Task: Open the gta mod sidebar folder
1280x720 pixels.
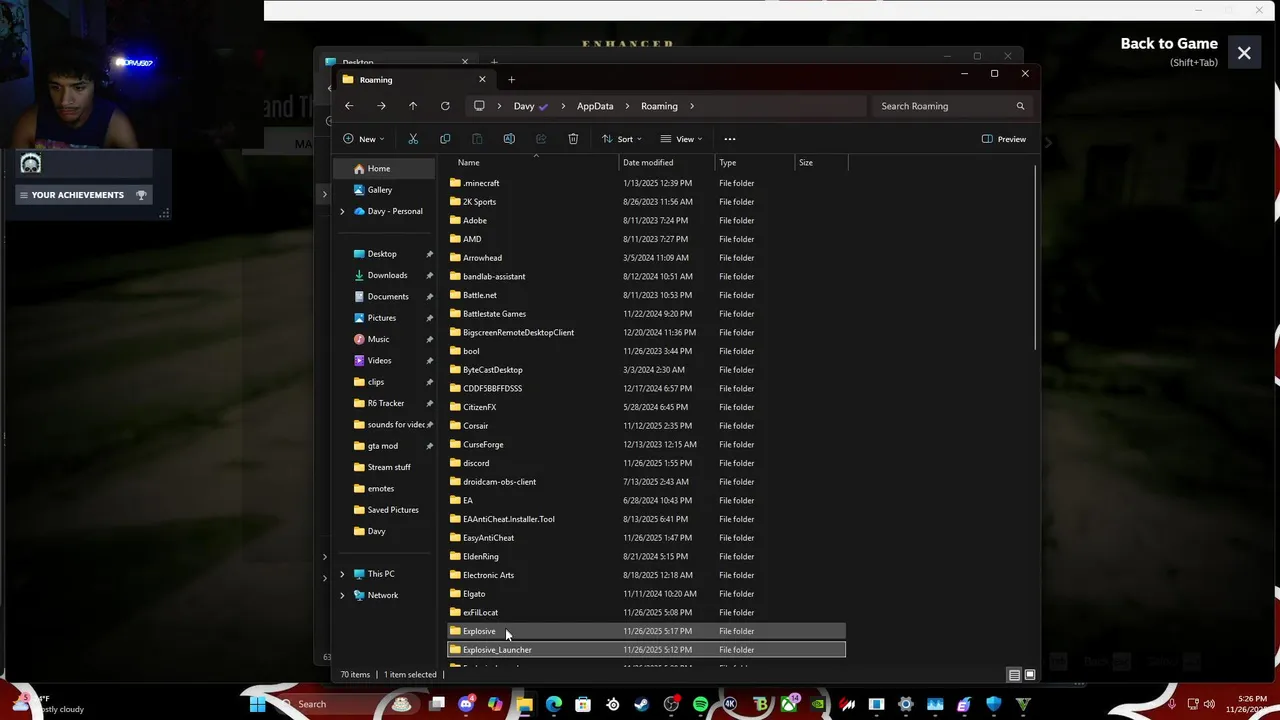Action: 382,446
